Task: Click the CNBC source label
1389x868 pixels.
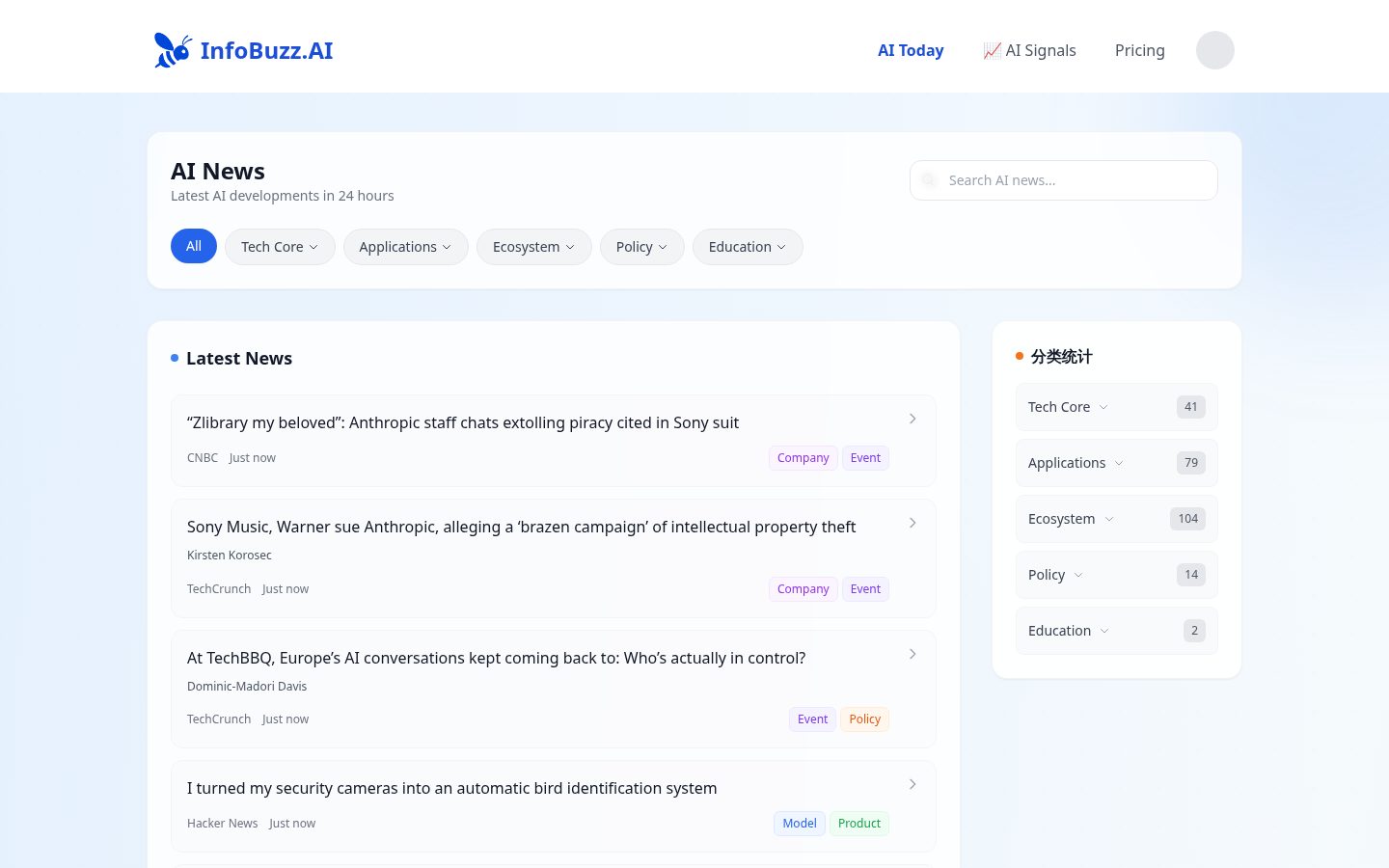Action: [203, 458]
